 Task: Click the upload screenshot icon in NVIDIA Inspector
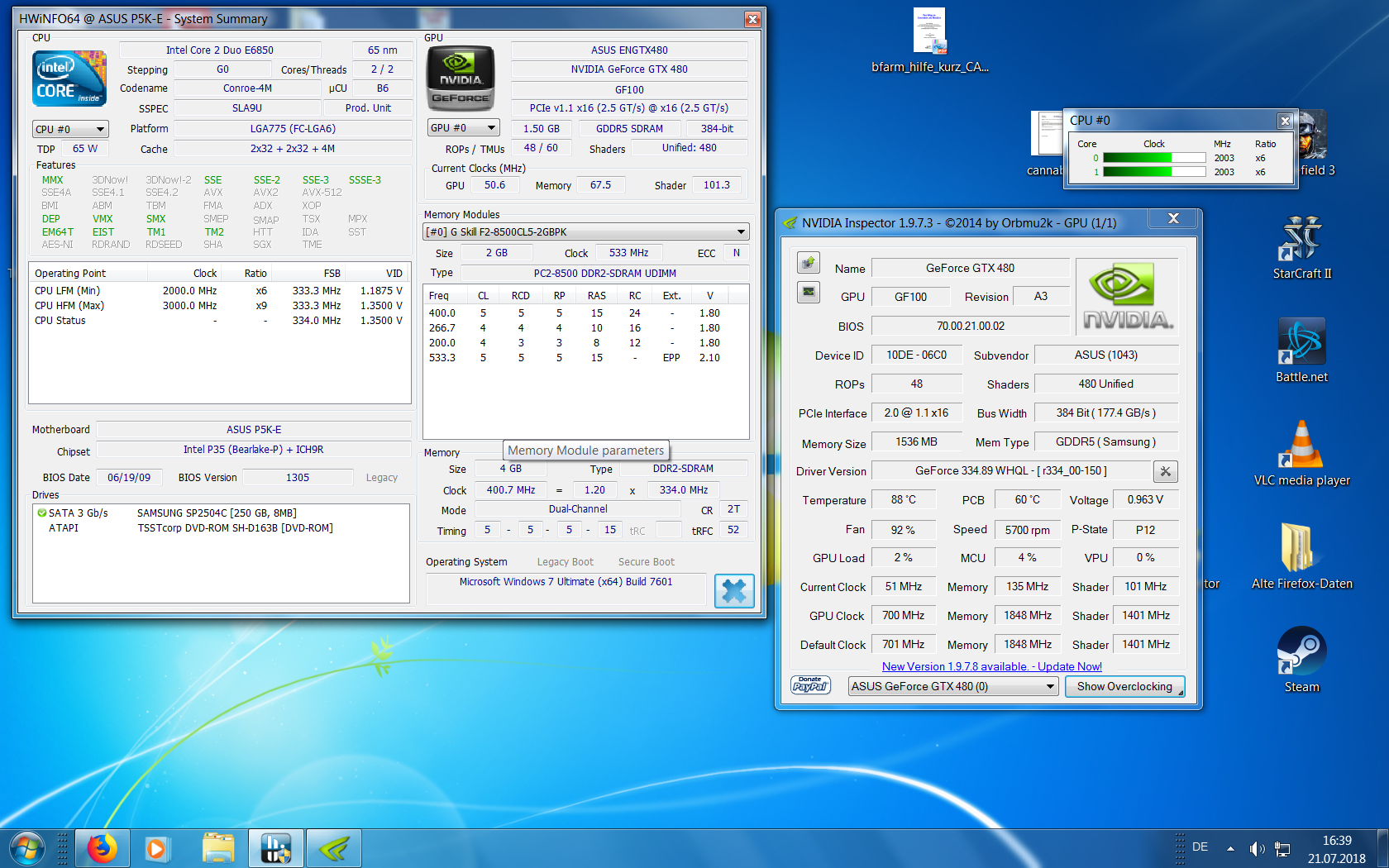(809, 263)
